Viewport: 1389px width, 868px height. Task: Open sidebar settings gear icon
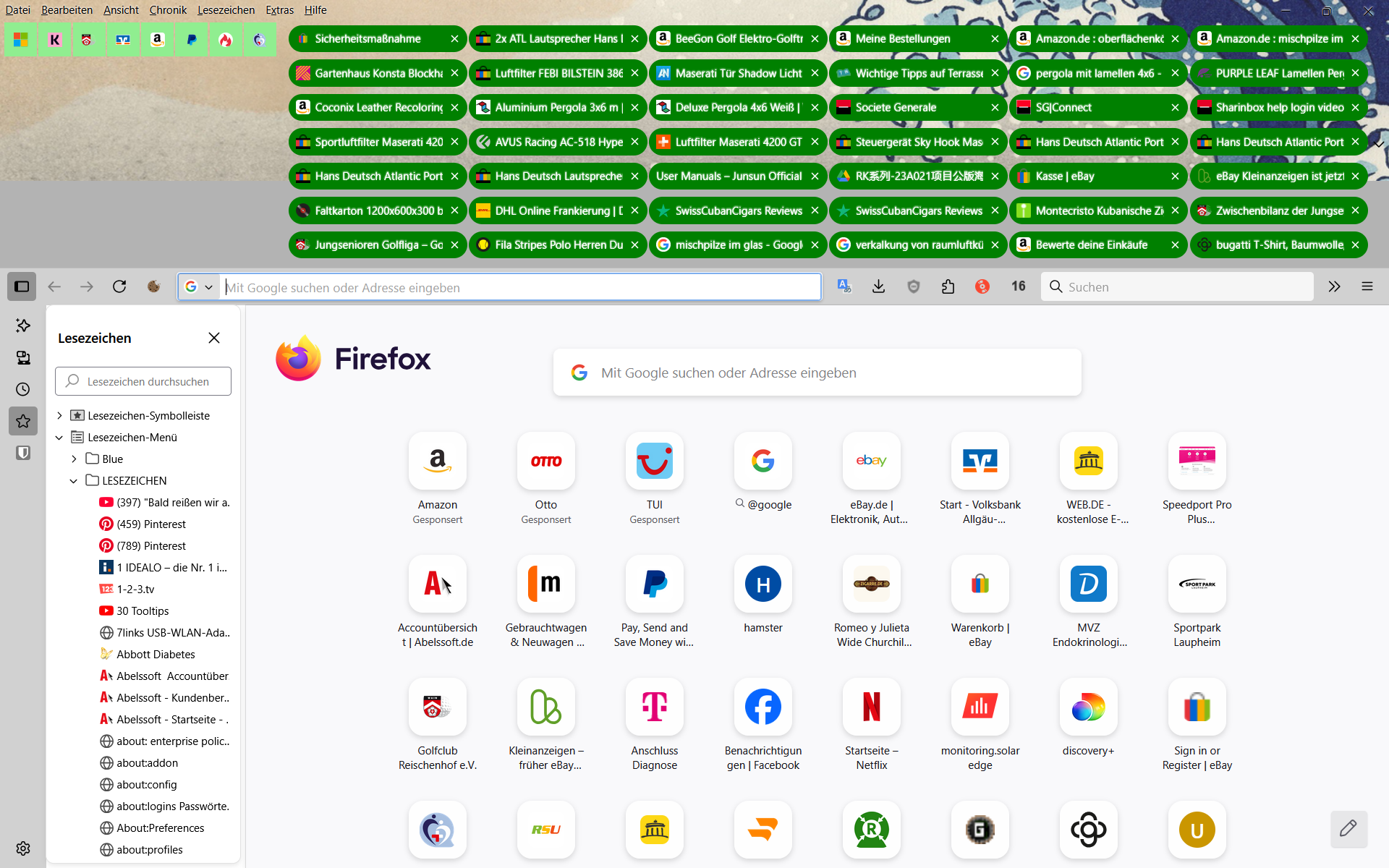point(23,848)
